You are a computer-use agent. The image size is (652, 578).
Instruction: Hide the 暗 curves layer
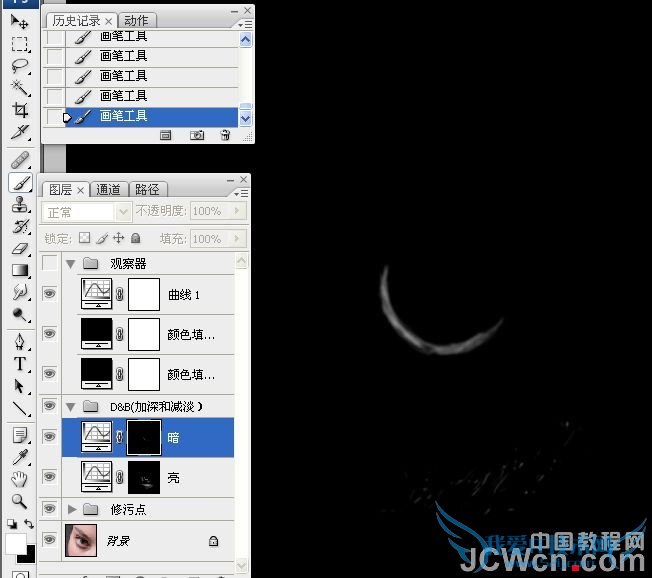(49, 437)
